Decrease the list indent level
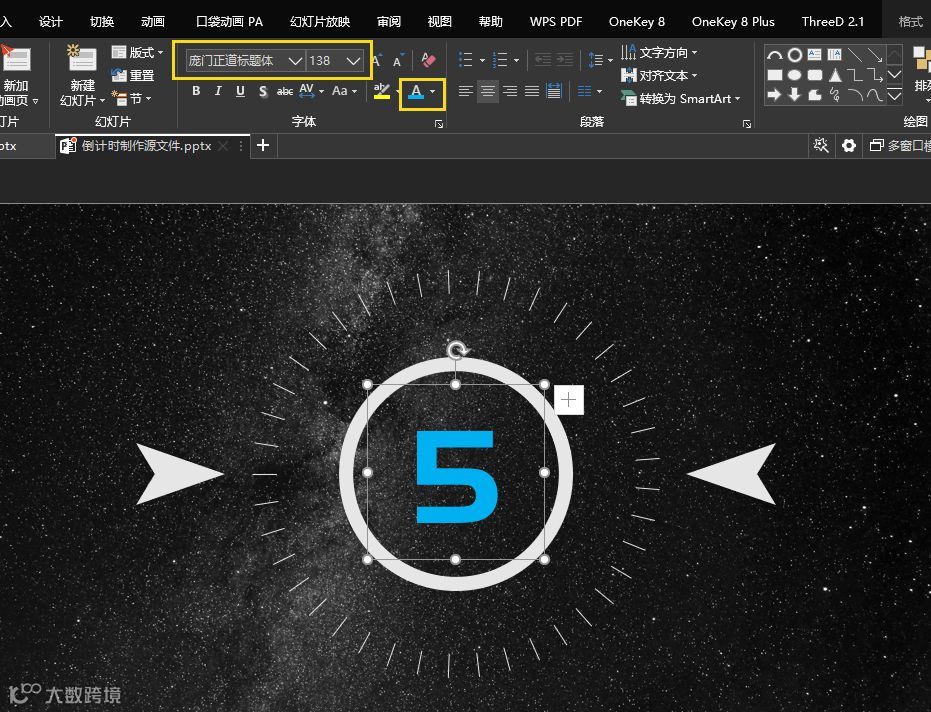 (543, 59)
